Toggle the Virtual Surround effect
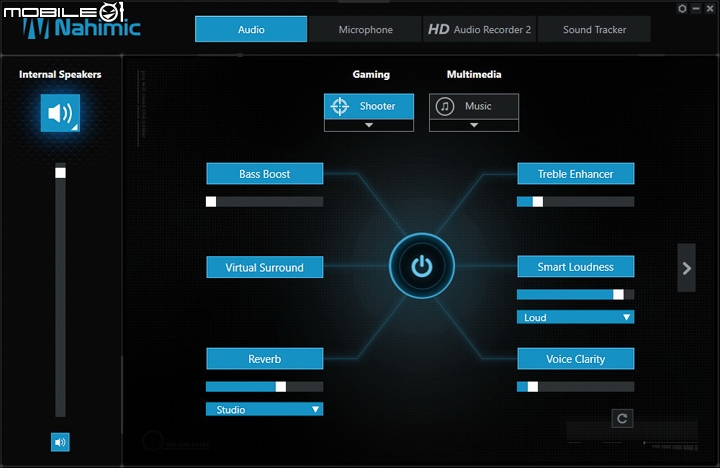Image resolution: width=720 pixels, height=468 pixels. [264, 267]
